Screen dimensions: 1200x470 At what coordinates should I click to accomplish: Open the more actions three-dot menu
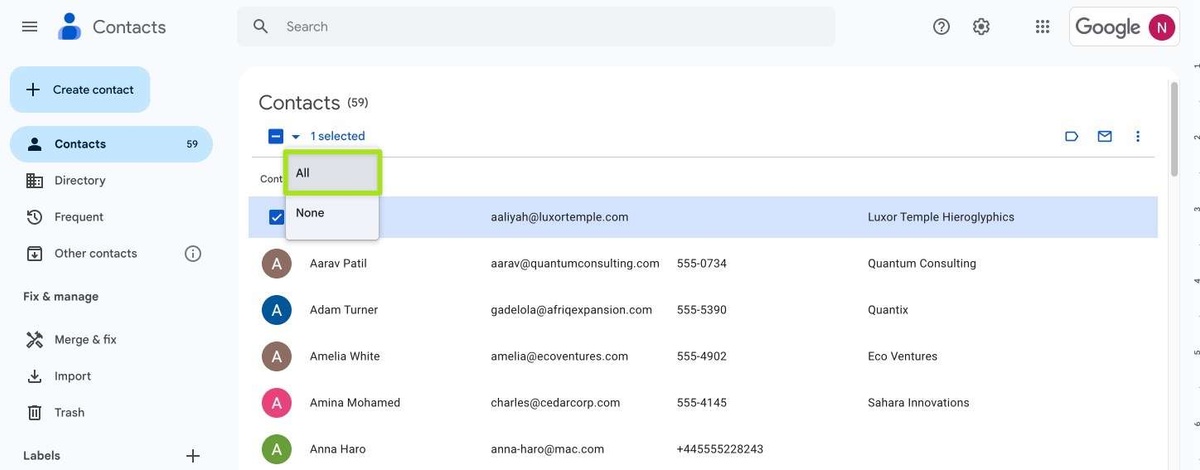pos(1138,136)
